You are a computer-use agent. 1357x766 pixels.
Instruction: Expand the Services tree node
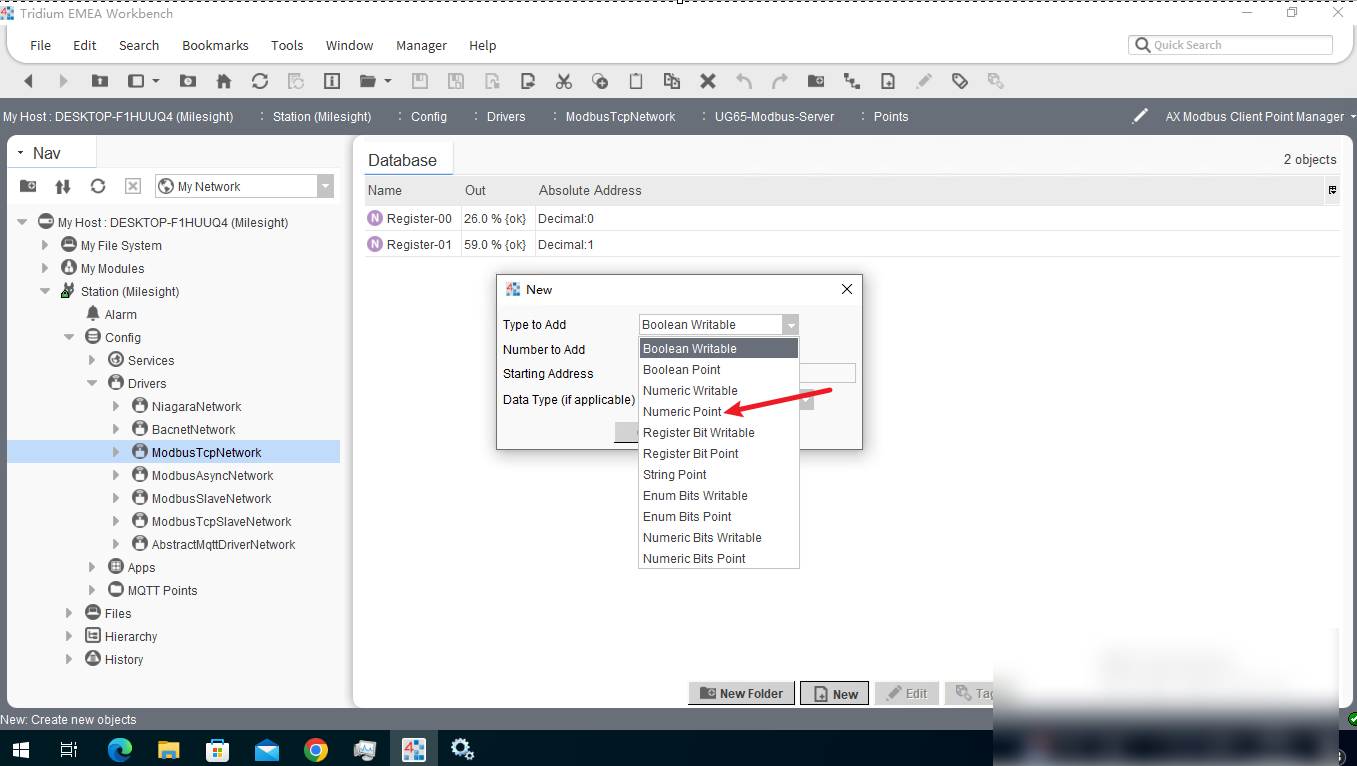pyautogui.click(x=92, y=360)
